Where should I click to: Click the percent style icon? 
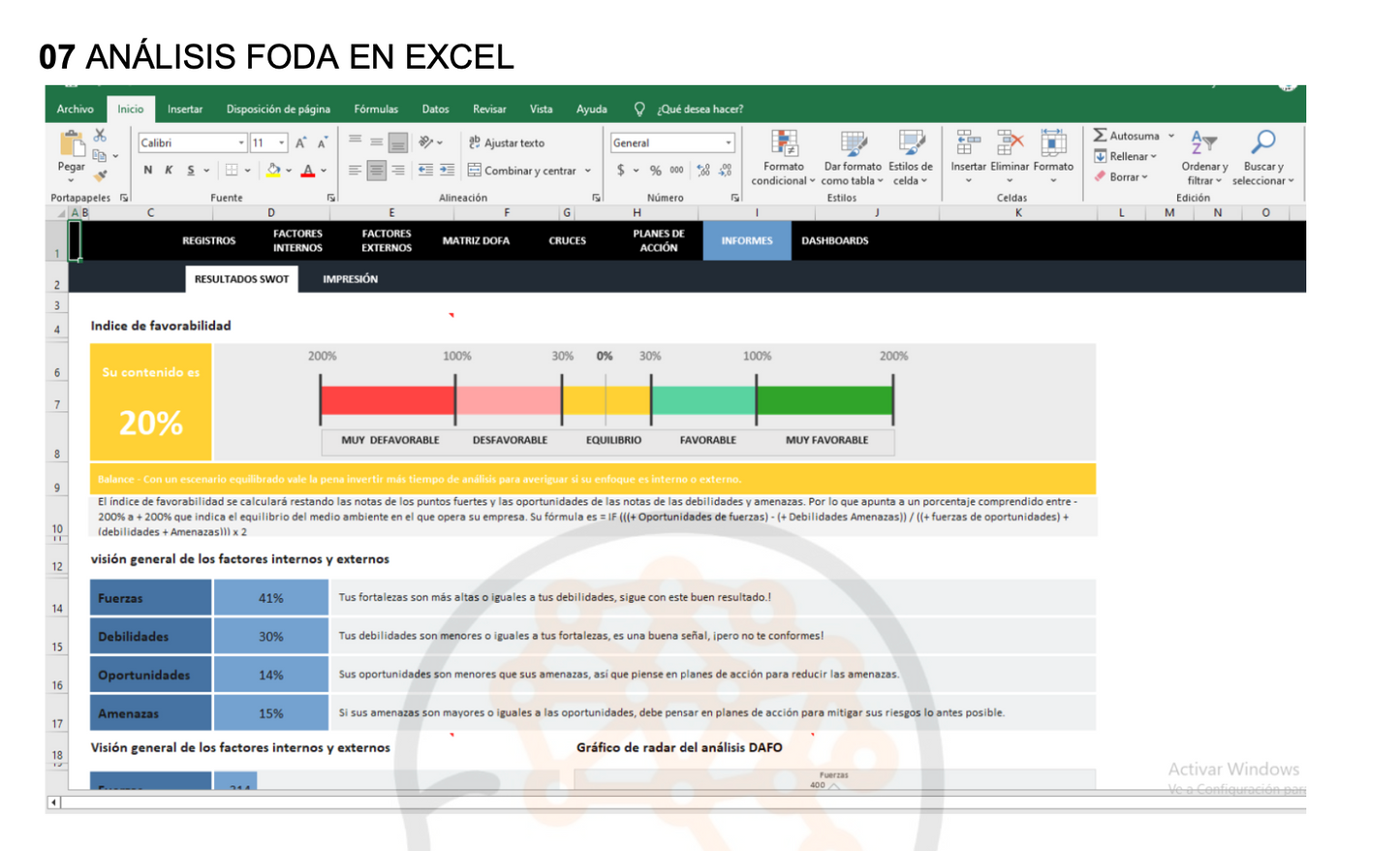coord(656,171)
